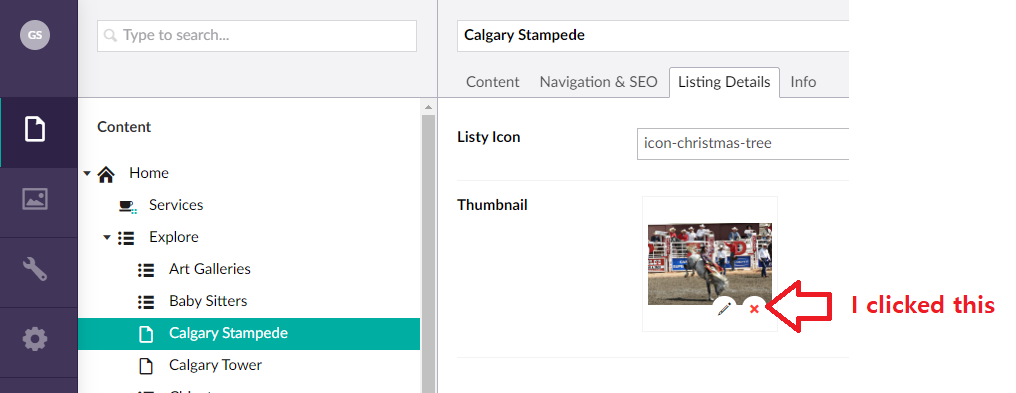
Task: Click the Home house icon in tree
Action: [x=106, y=174]
